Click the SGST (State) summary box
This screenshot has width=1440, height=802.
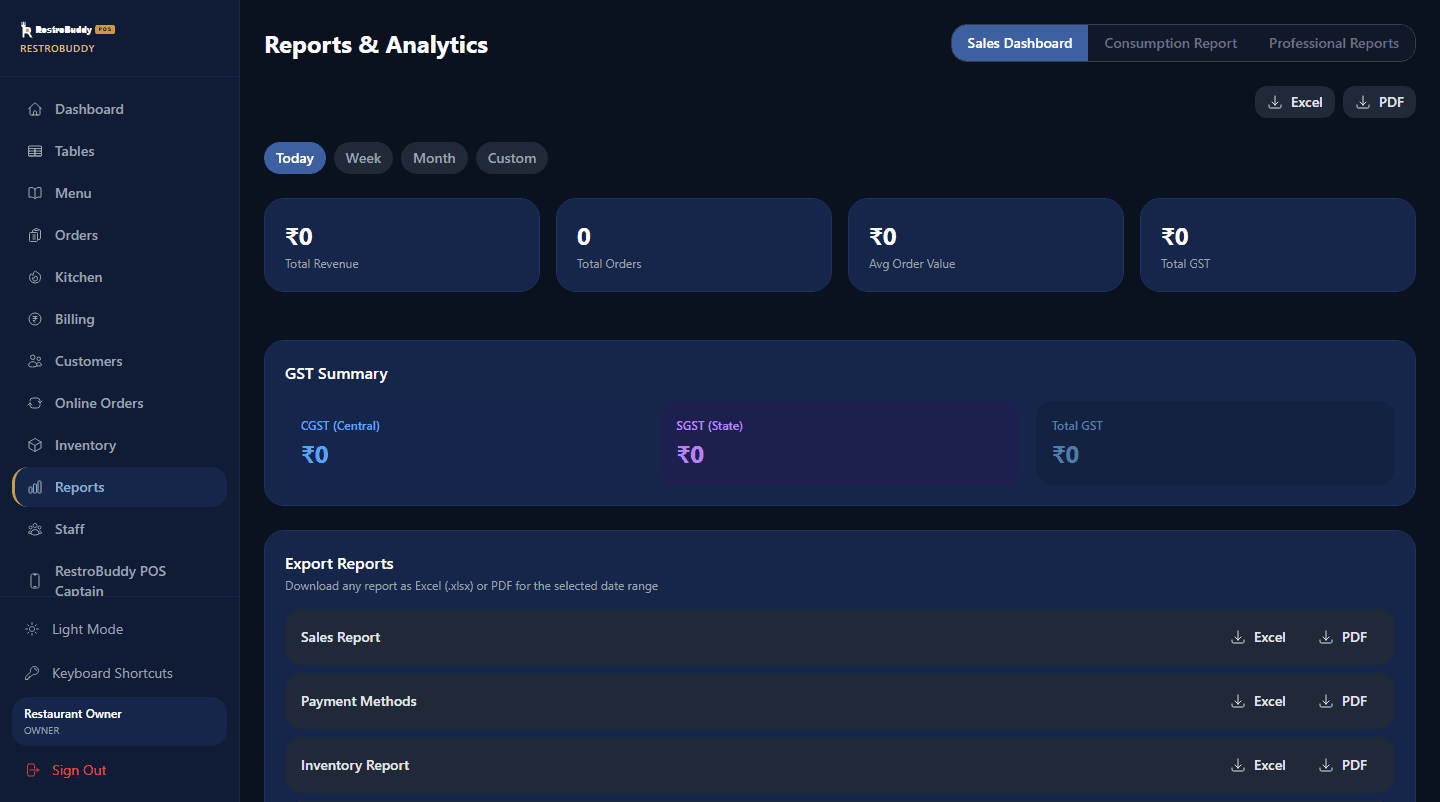pos(839,443)
